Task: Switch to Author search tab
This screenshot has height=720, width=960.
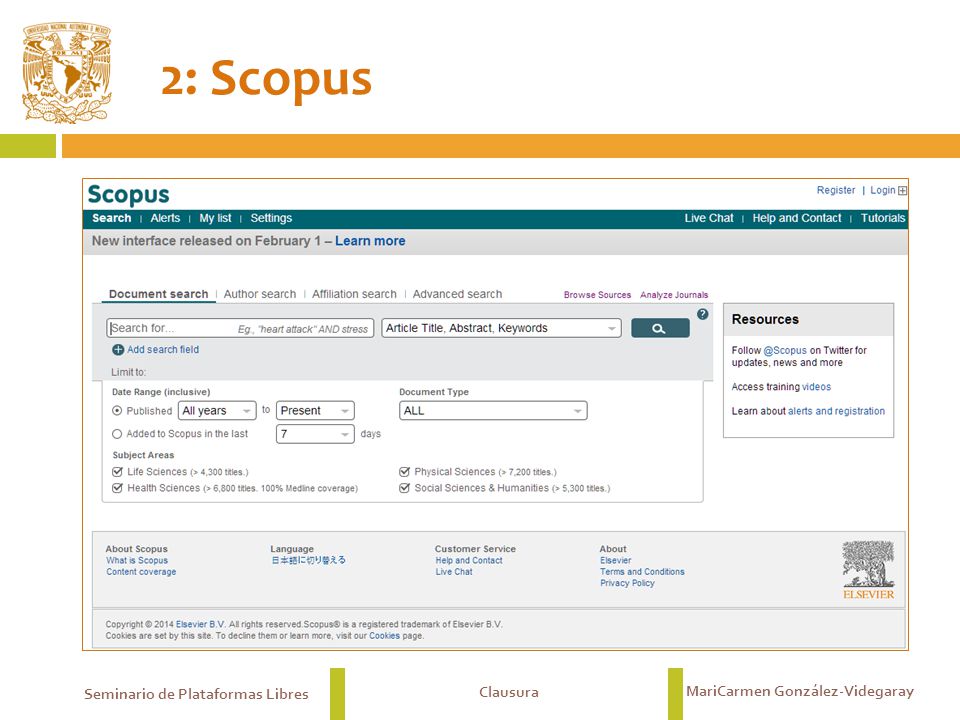Action: tap(260, 294)
